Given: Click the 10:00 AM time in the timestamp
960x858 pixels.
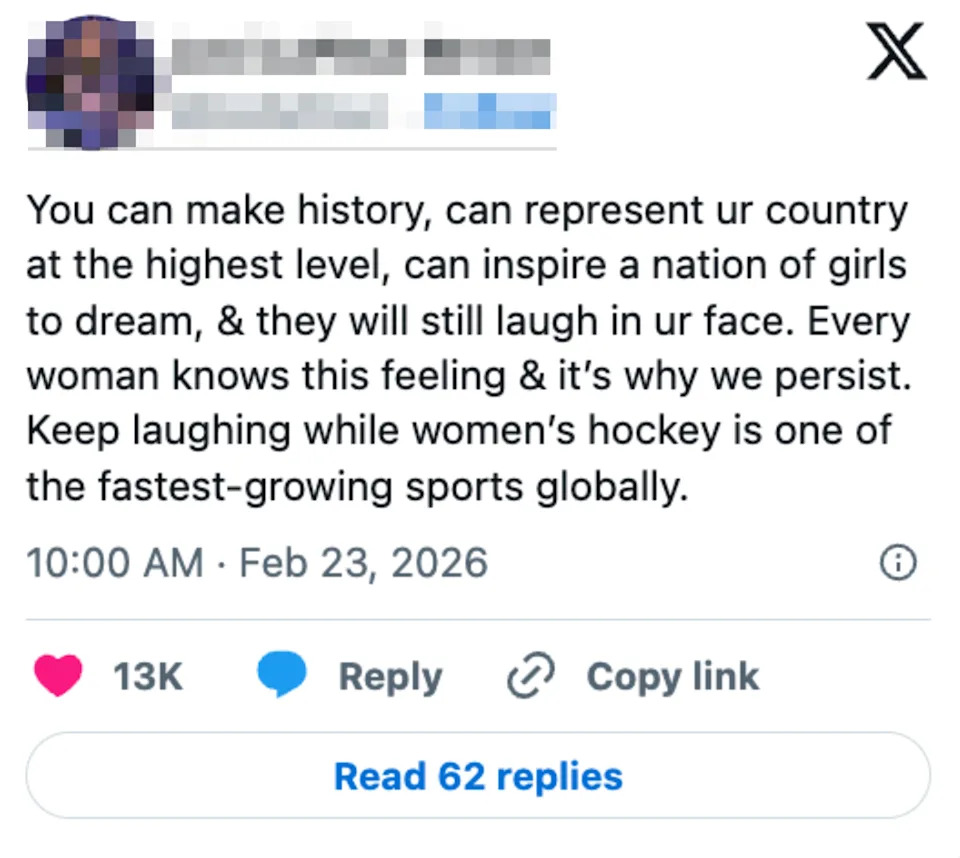Looking at the screenshot, I should click(114, 562).
